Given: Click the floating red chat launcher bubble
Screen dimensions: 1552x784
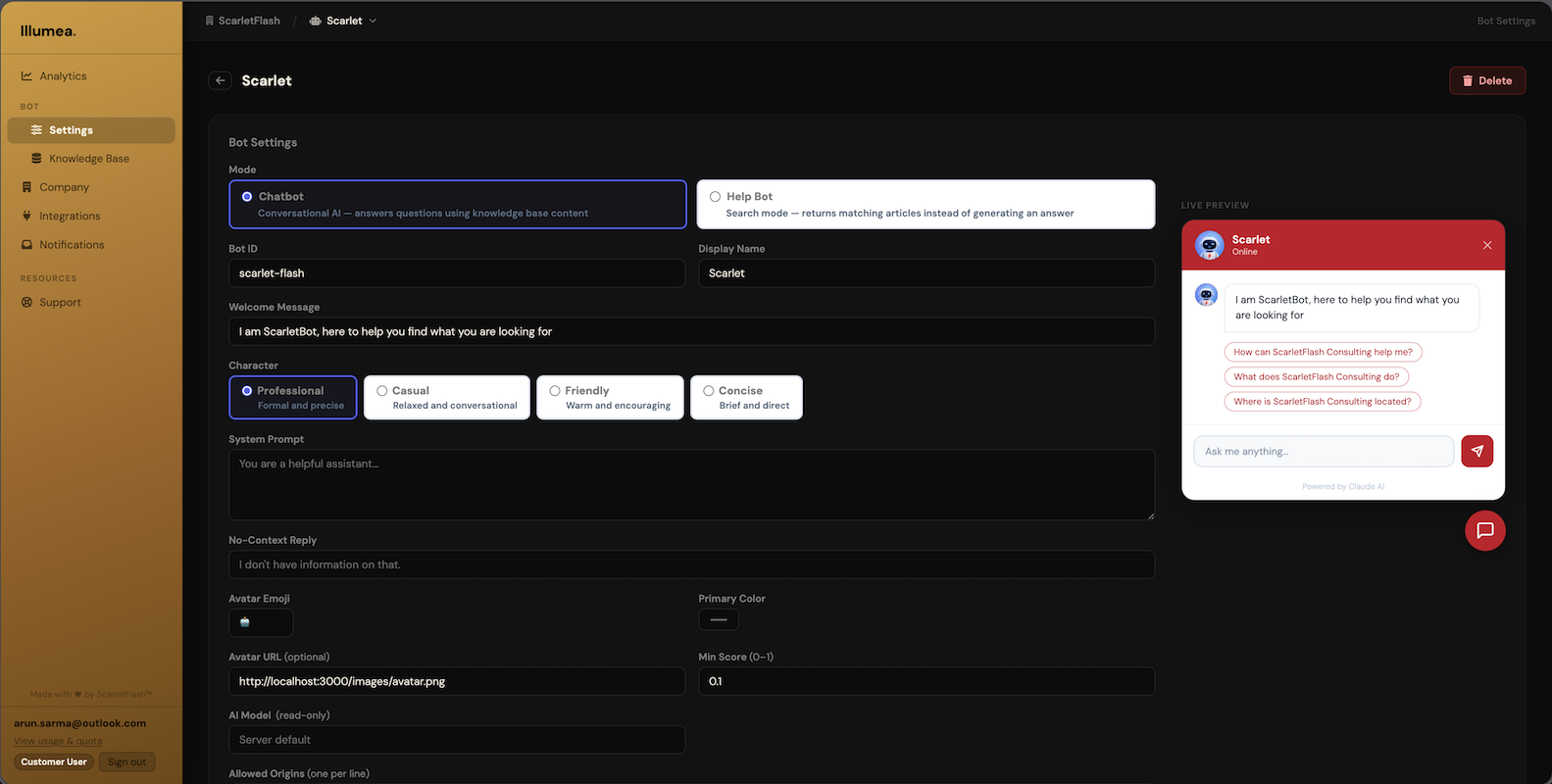Looking at the screenshot, I should tap(1484, 530).
